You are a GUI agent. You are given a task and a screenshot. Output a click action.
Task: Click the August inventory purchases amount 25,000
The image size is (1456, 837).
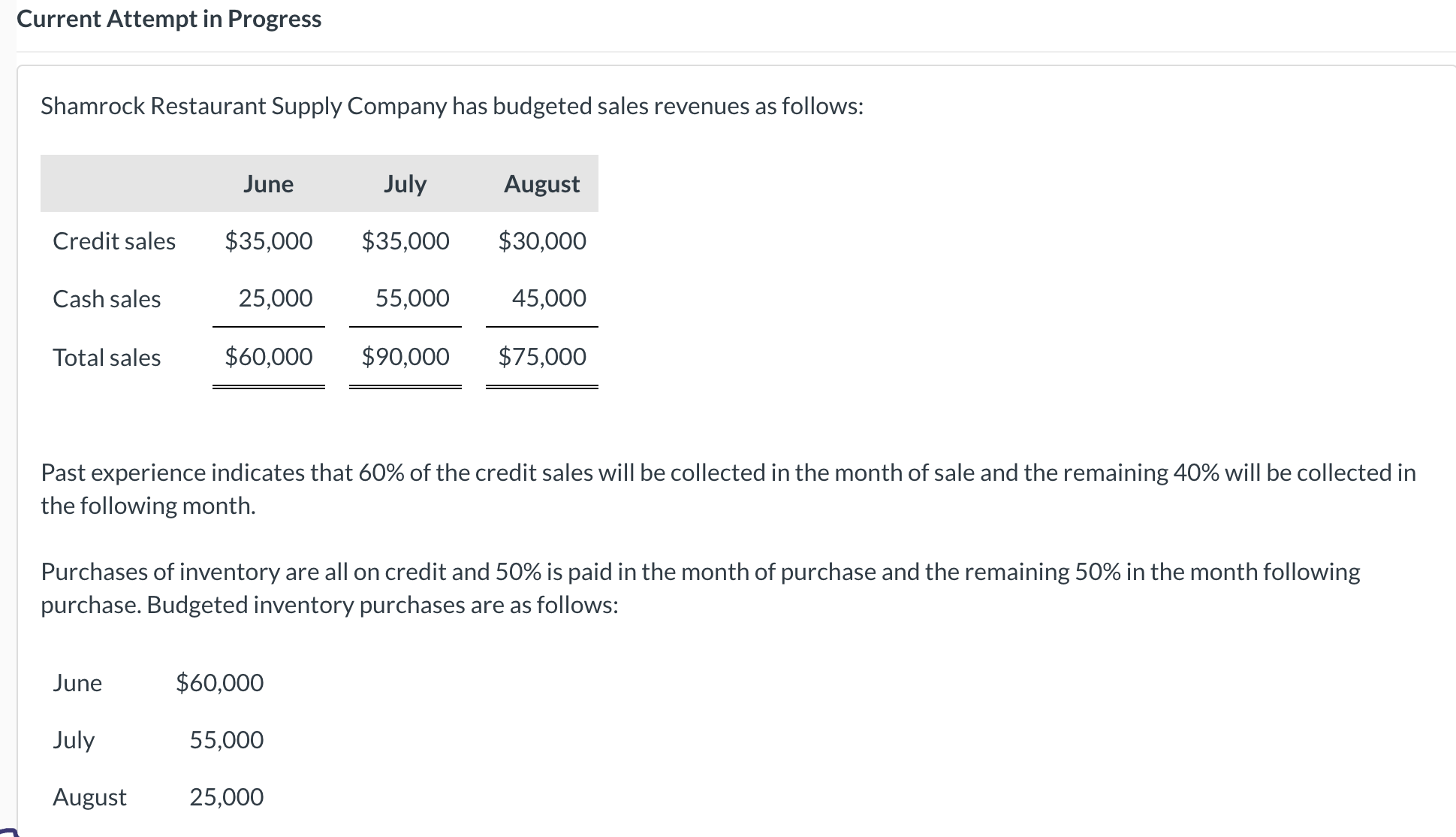(x=226, y=797)
